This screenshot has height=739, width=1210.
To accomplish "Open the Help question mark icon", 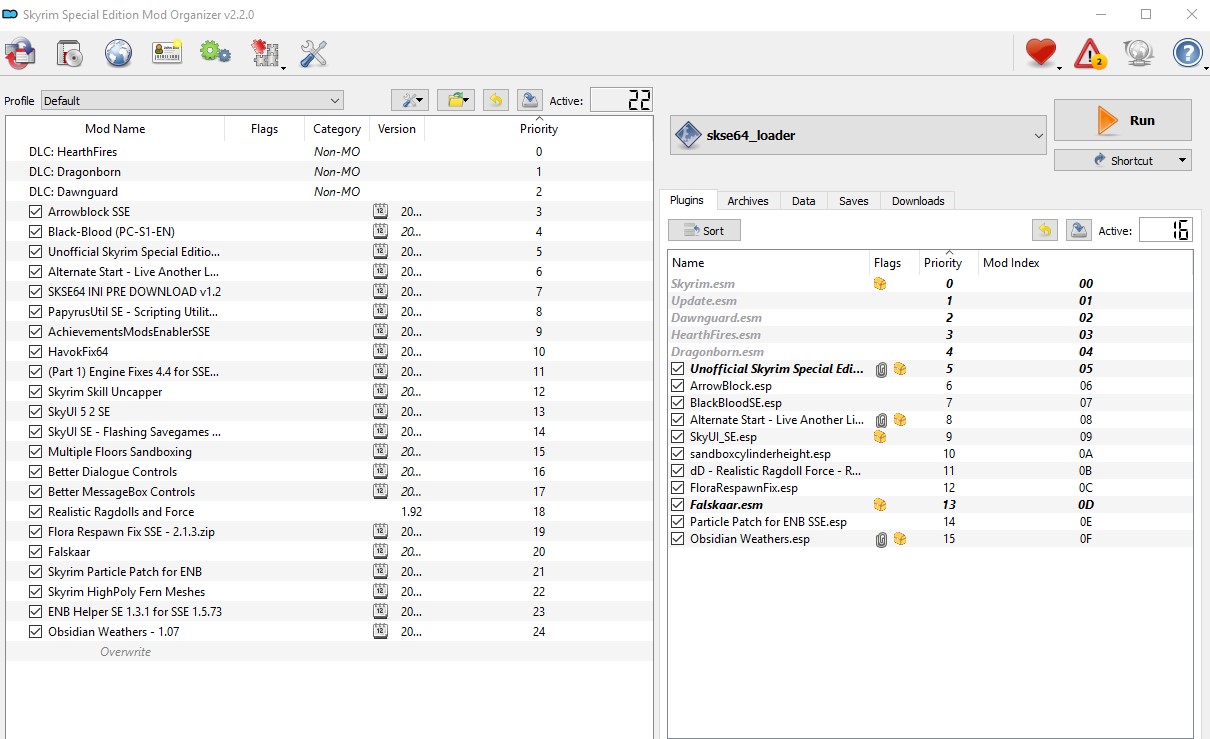I will coord(1187,53).
